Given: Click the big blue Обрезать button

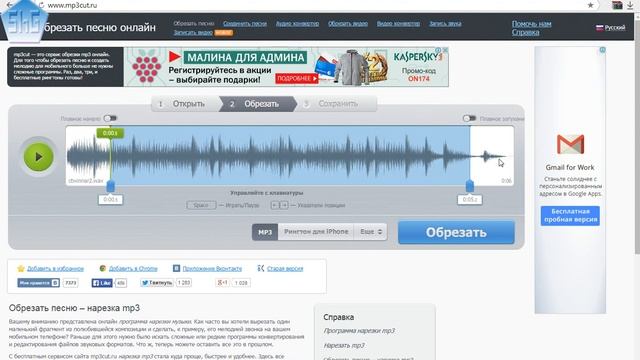Looking at the screenshot, I should point(456,232).
